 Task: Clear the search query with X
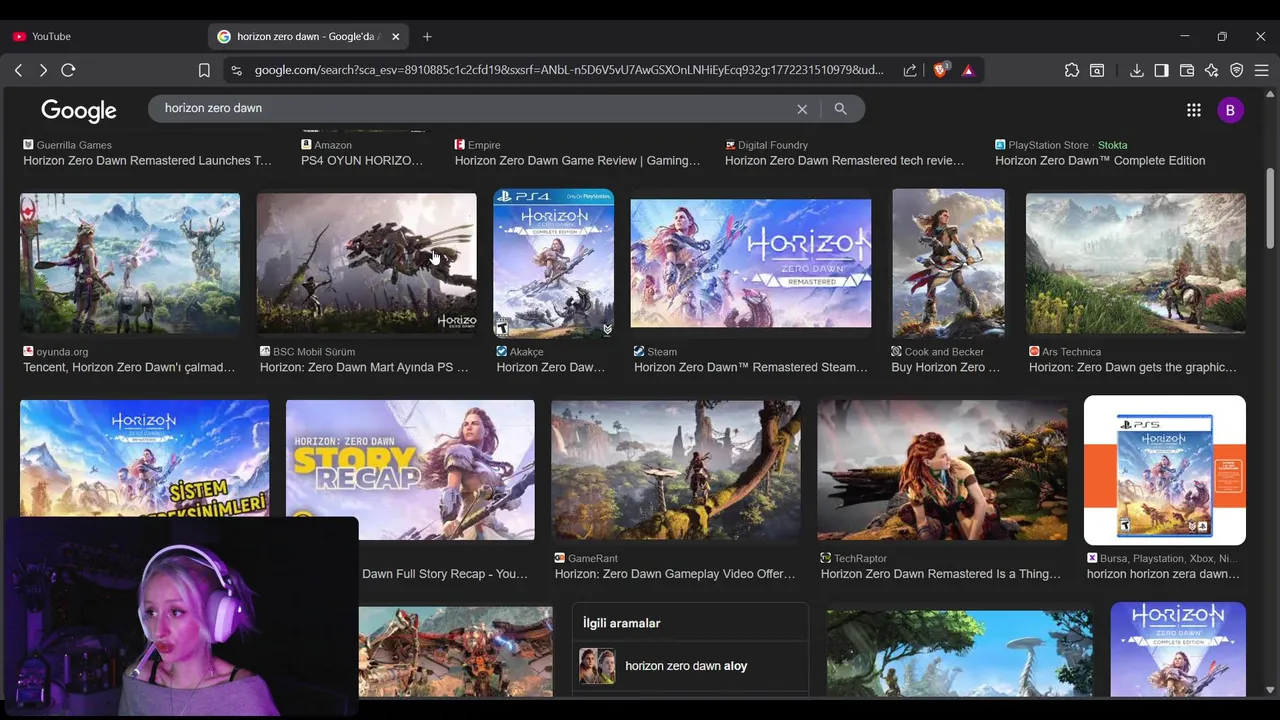click(802, 109)
